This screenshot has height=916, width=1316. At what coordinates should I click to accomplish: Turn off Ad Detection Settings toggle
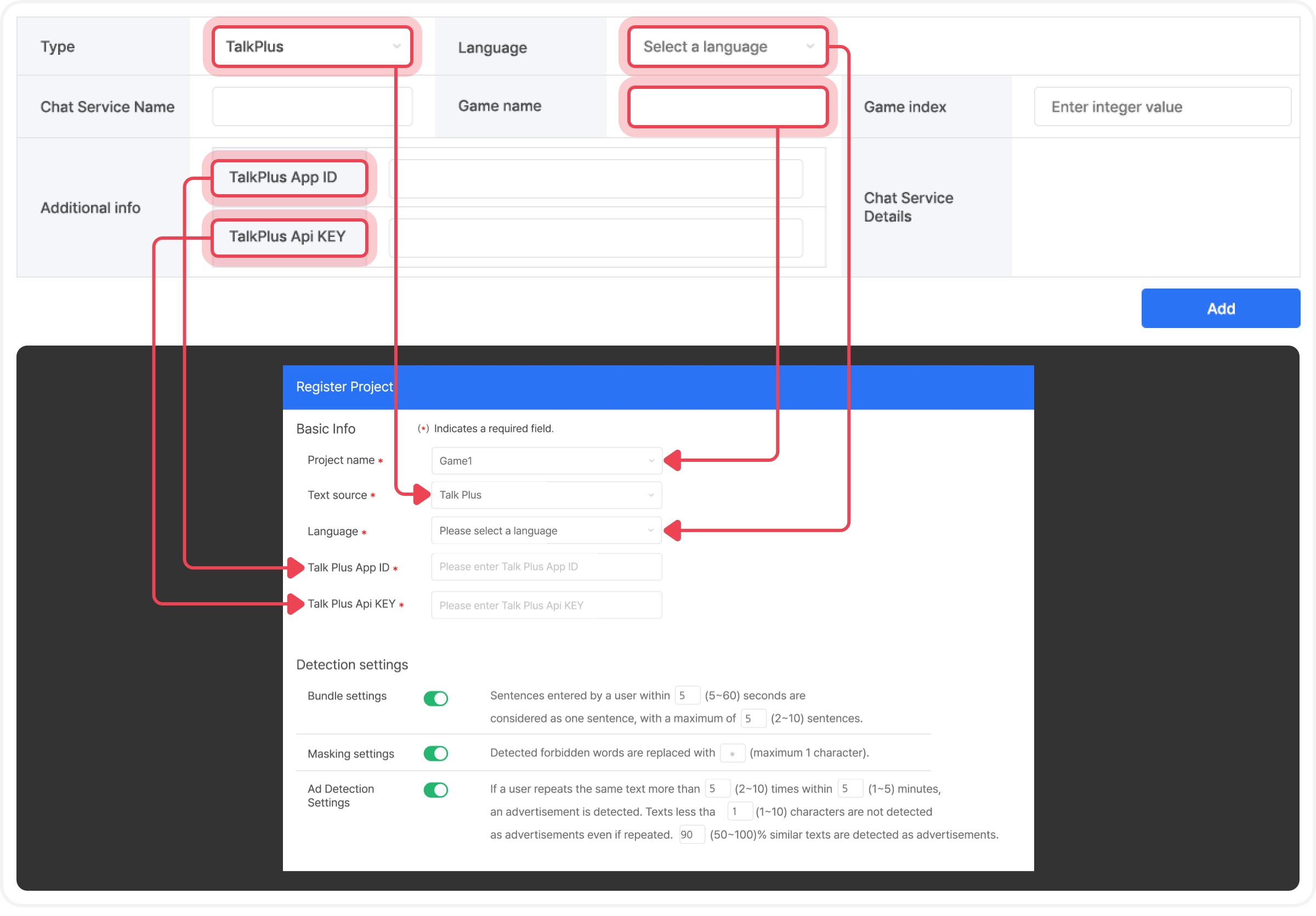[435, 790]
